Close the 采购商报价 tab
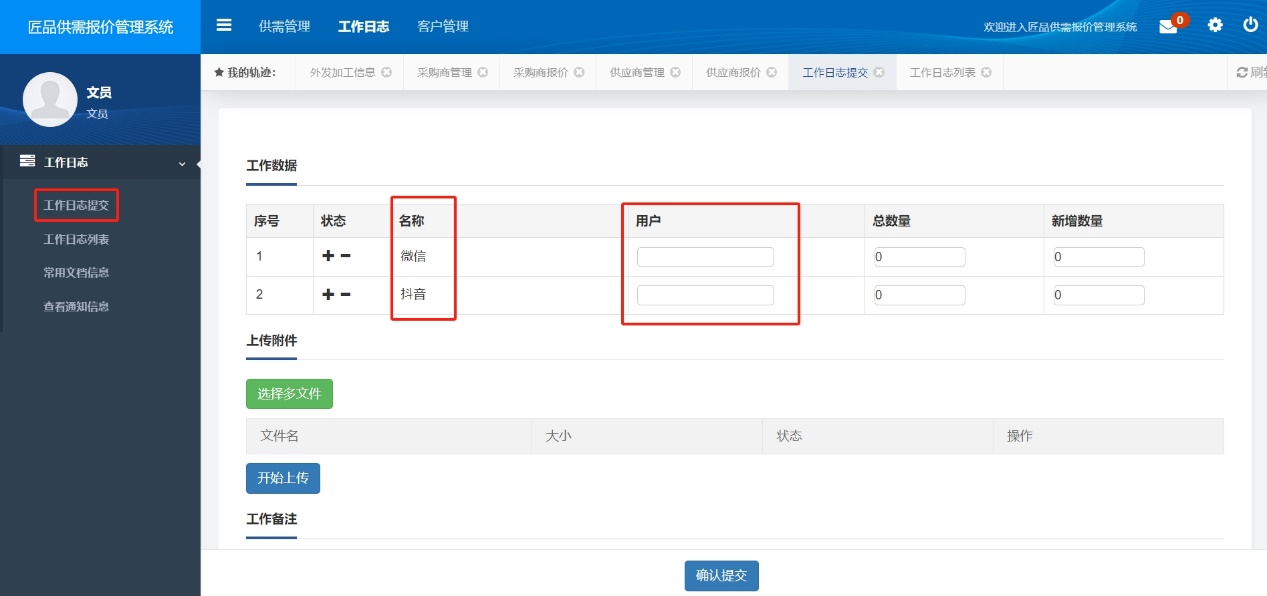Screen dimensions: 1267x596 tap(578, 73)
